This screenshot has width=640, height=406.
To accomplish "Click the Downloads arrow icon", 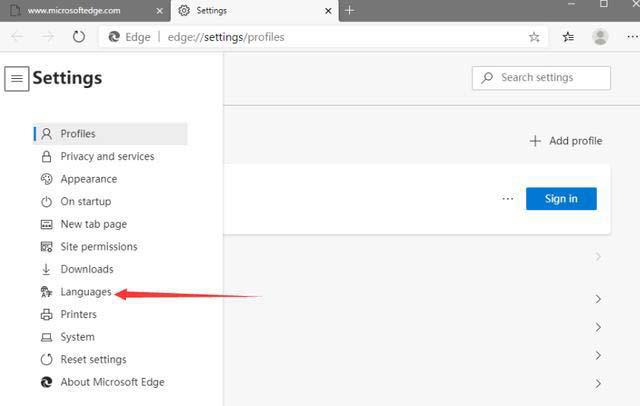I will tap(46, 269).
